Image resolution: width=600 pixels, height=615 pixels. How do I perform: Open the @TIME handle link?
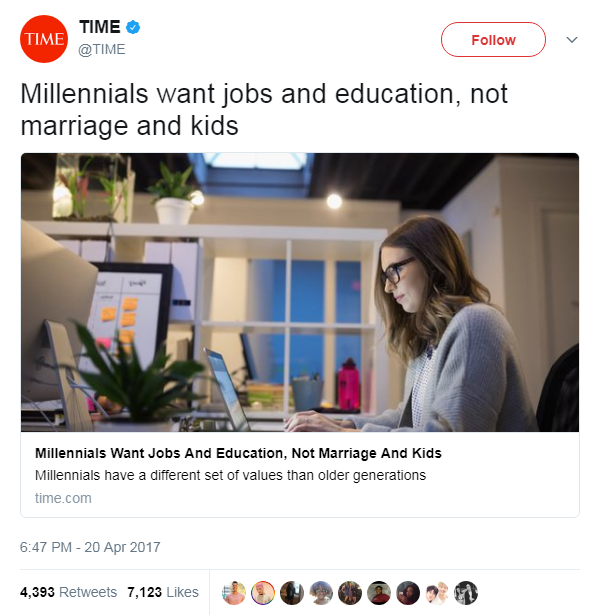102,49
